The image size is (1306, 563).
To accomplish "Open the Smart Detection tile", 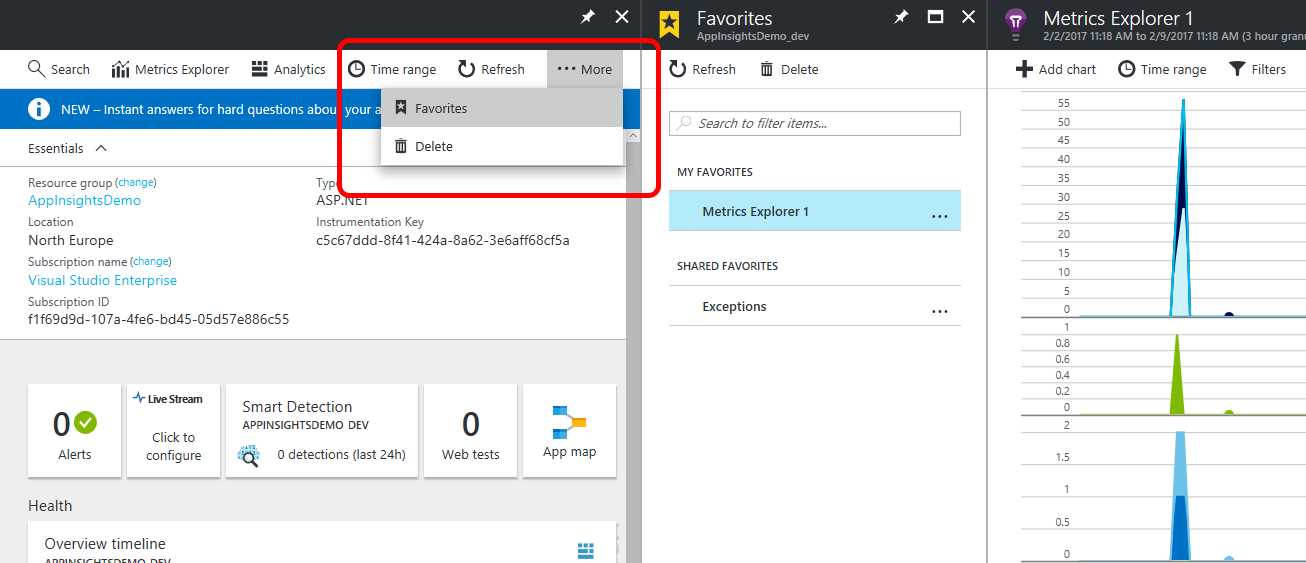I will 322,431.
